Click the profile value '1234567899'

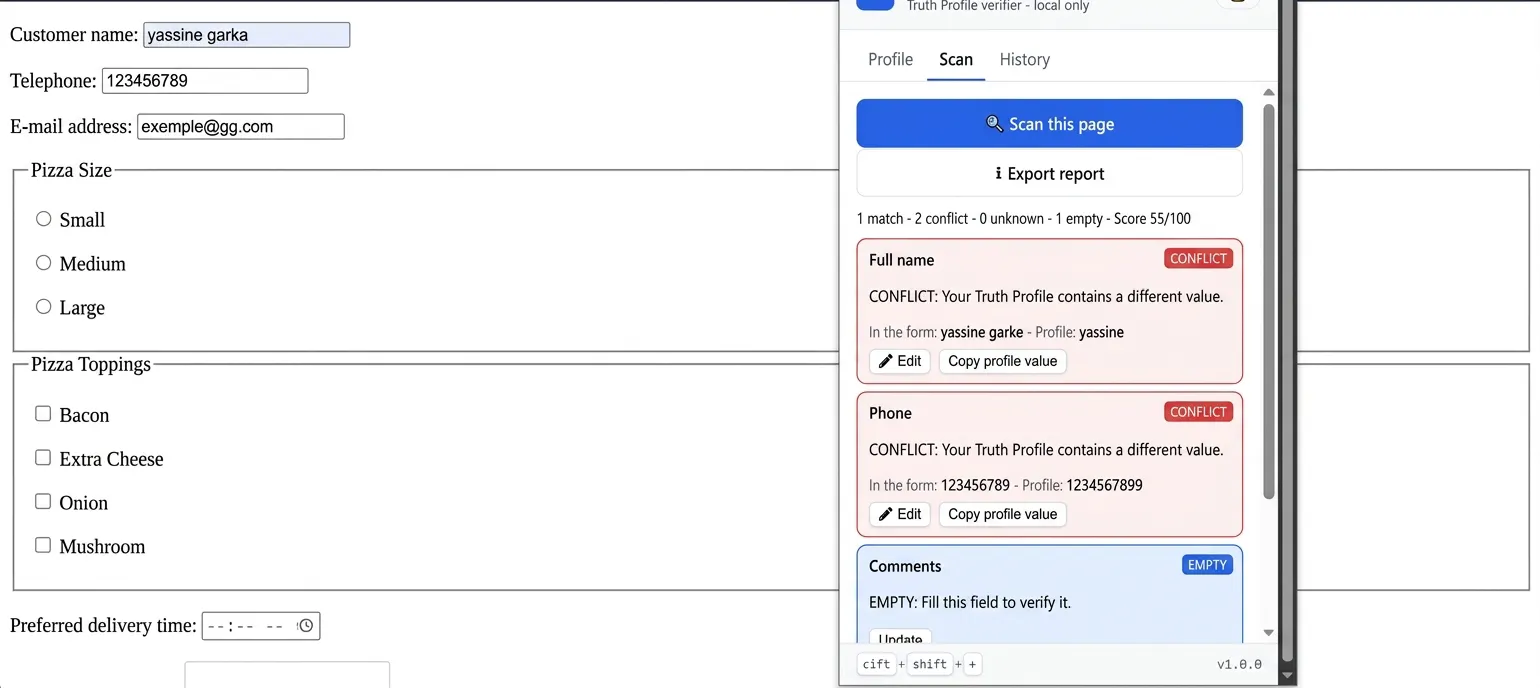pyautogui.click(x=1104, y=485)
